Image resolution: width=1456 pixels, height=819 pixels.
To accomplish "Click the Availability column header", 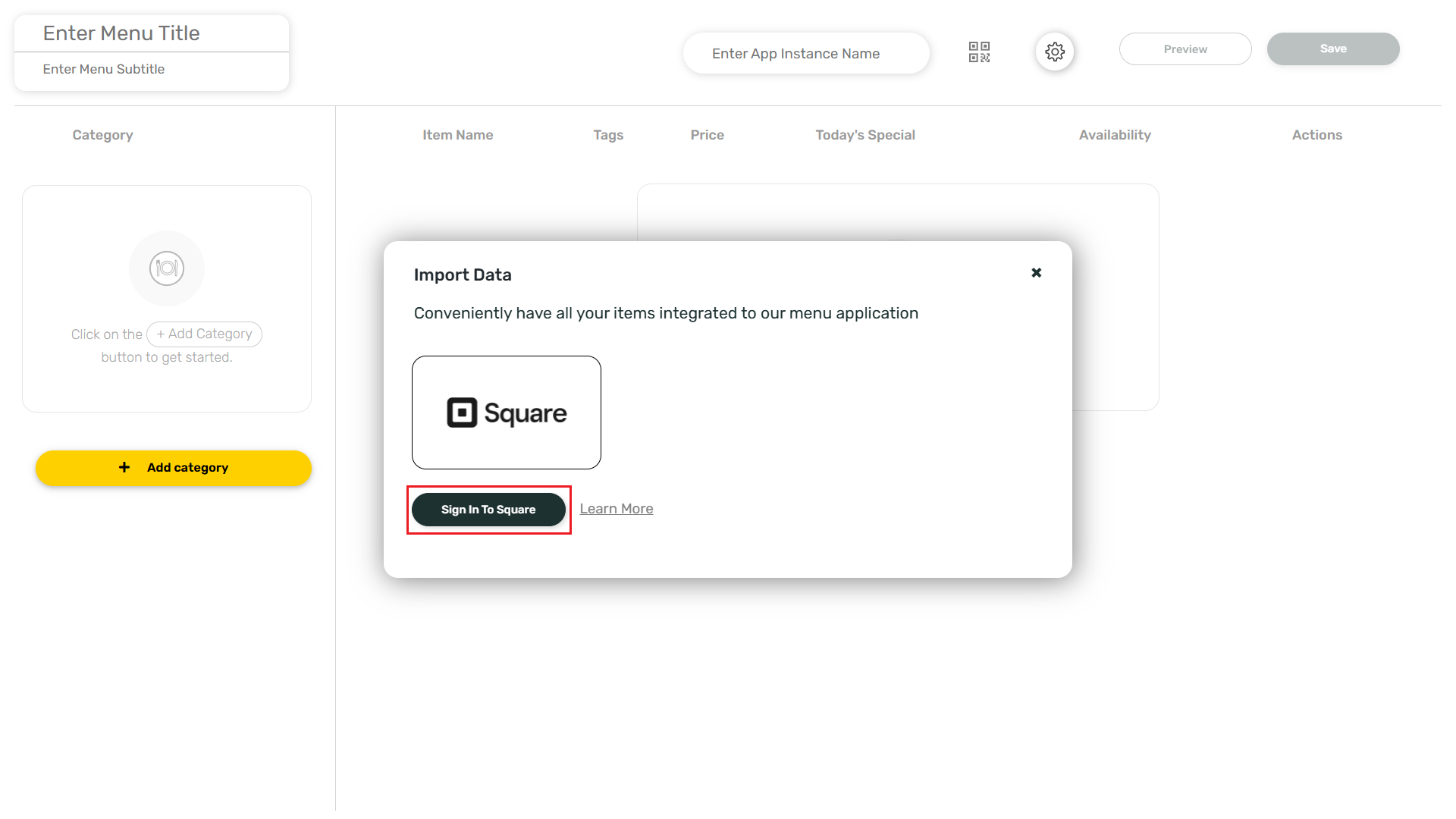I will (x=1114, y=135).
